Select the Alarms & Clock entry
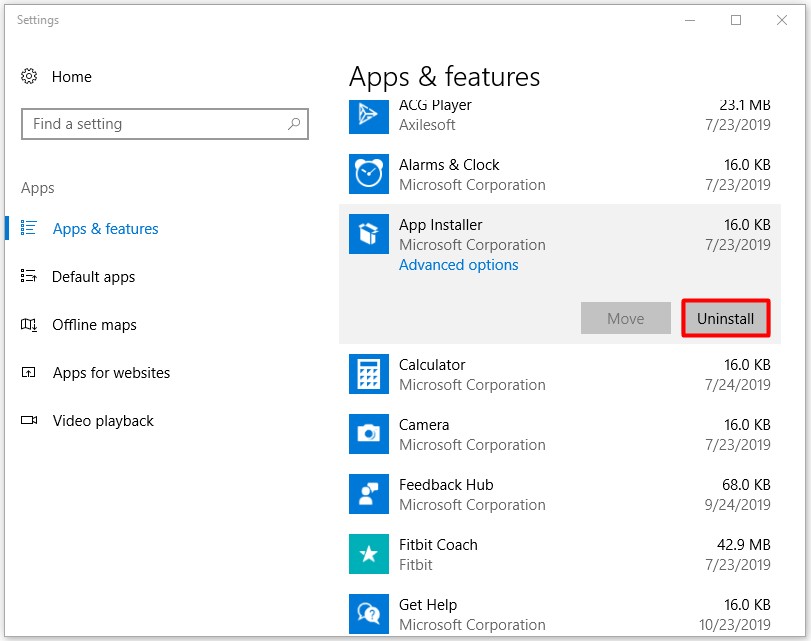Screen dimensions: 811x641 [x=449, y=165]
